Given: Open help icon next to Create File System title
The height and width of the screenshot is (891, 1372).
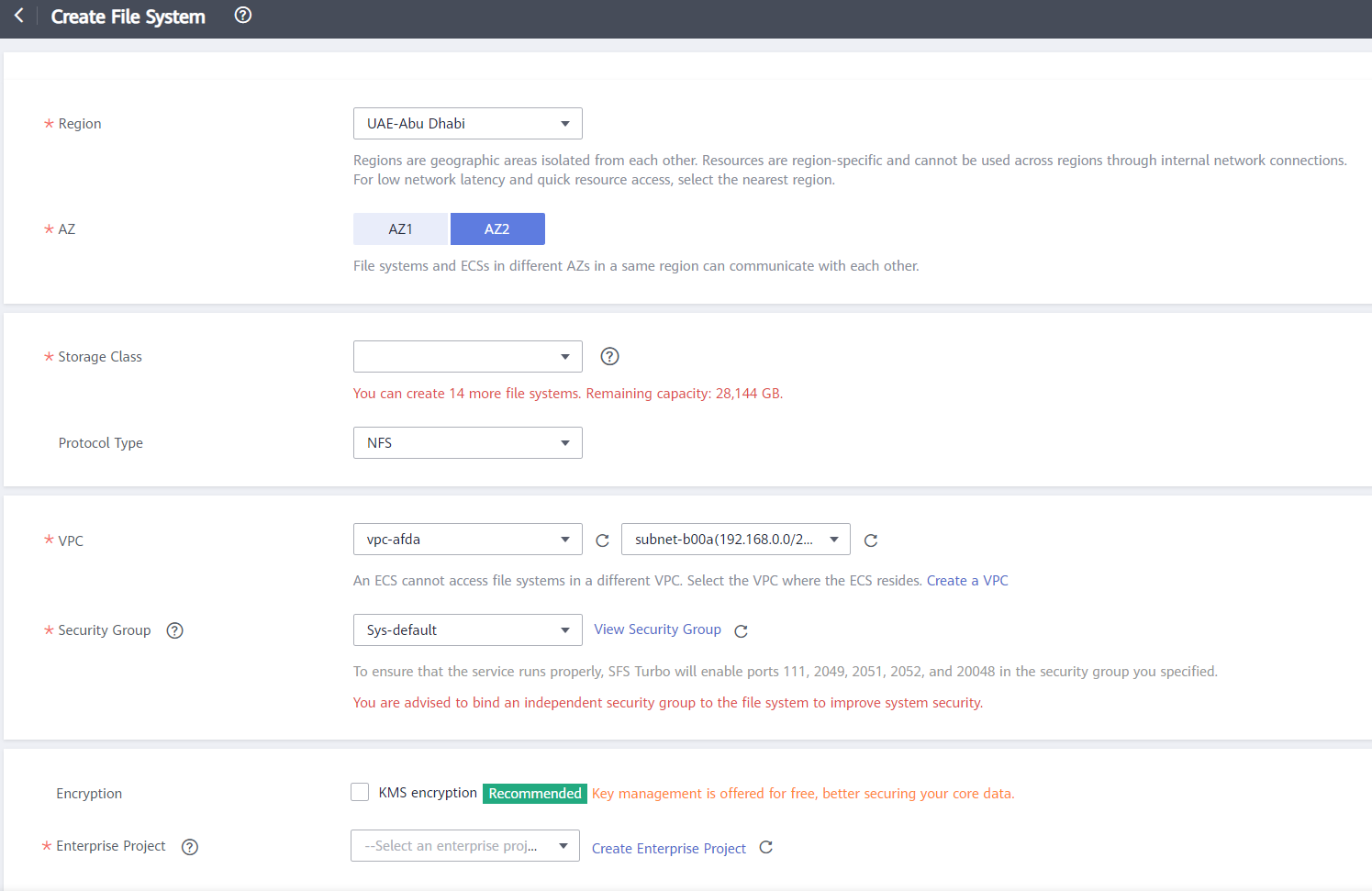Looking at the screenshot, I should click(x=242, y=16).
